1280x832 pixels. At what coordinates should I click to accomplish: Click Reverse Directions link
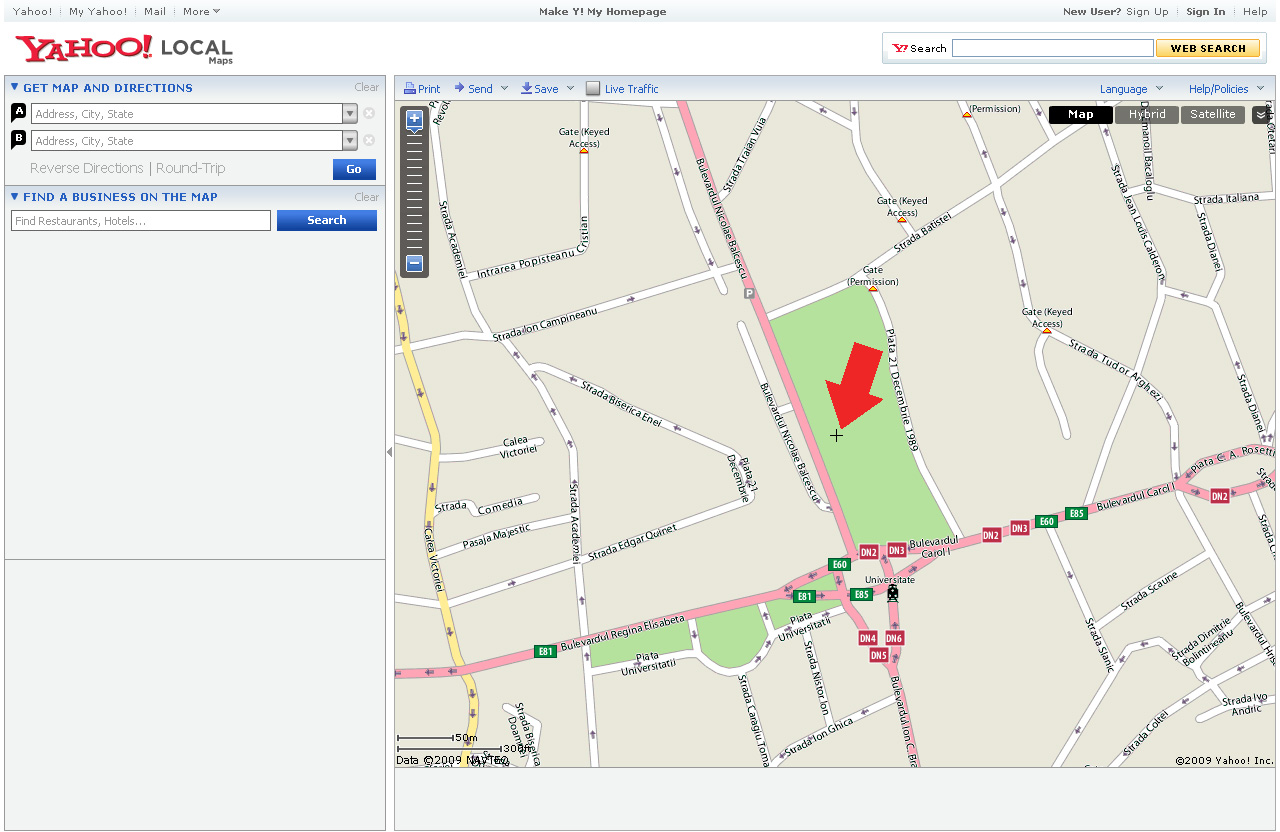click(x=87, y=168)
